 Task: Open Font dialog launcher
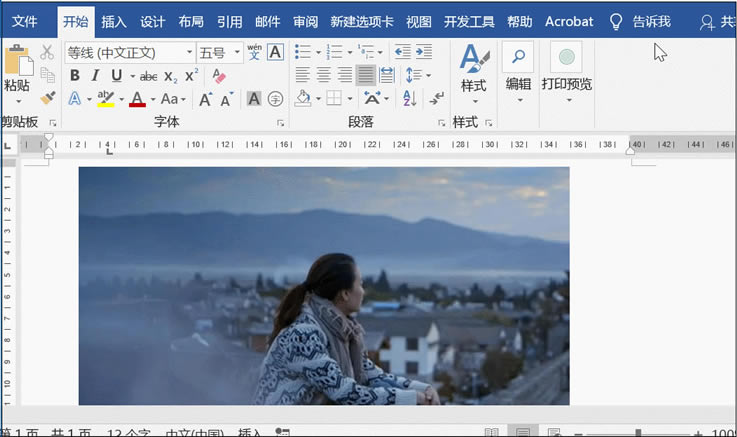281,123
